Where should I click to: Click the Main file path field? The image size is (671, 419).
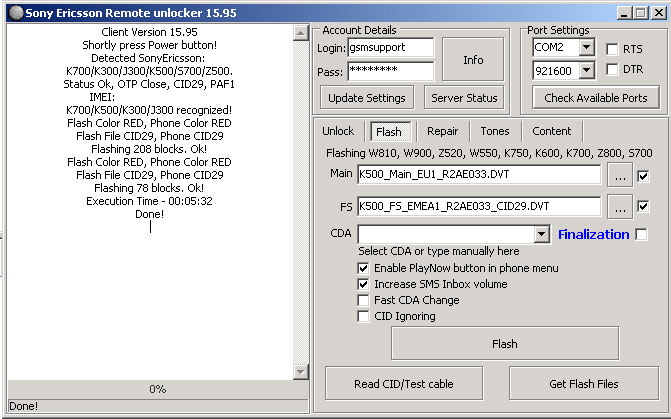(479, 175)
